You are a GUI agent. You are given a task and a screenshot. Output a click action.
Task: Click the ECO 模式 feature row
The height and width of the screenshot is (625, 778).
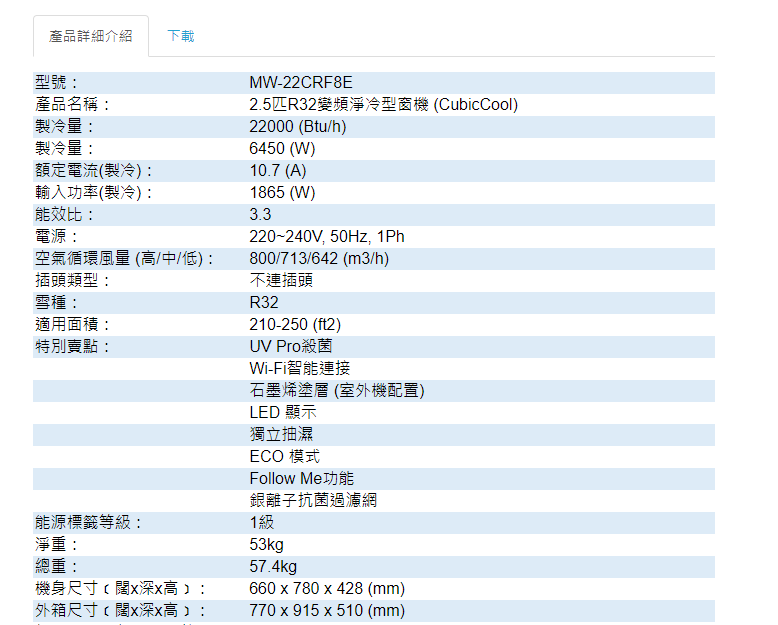click(x=284, y=456)
